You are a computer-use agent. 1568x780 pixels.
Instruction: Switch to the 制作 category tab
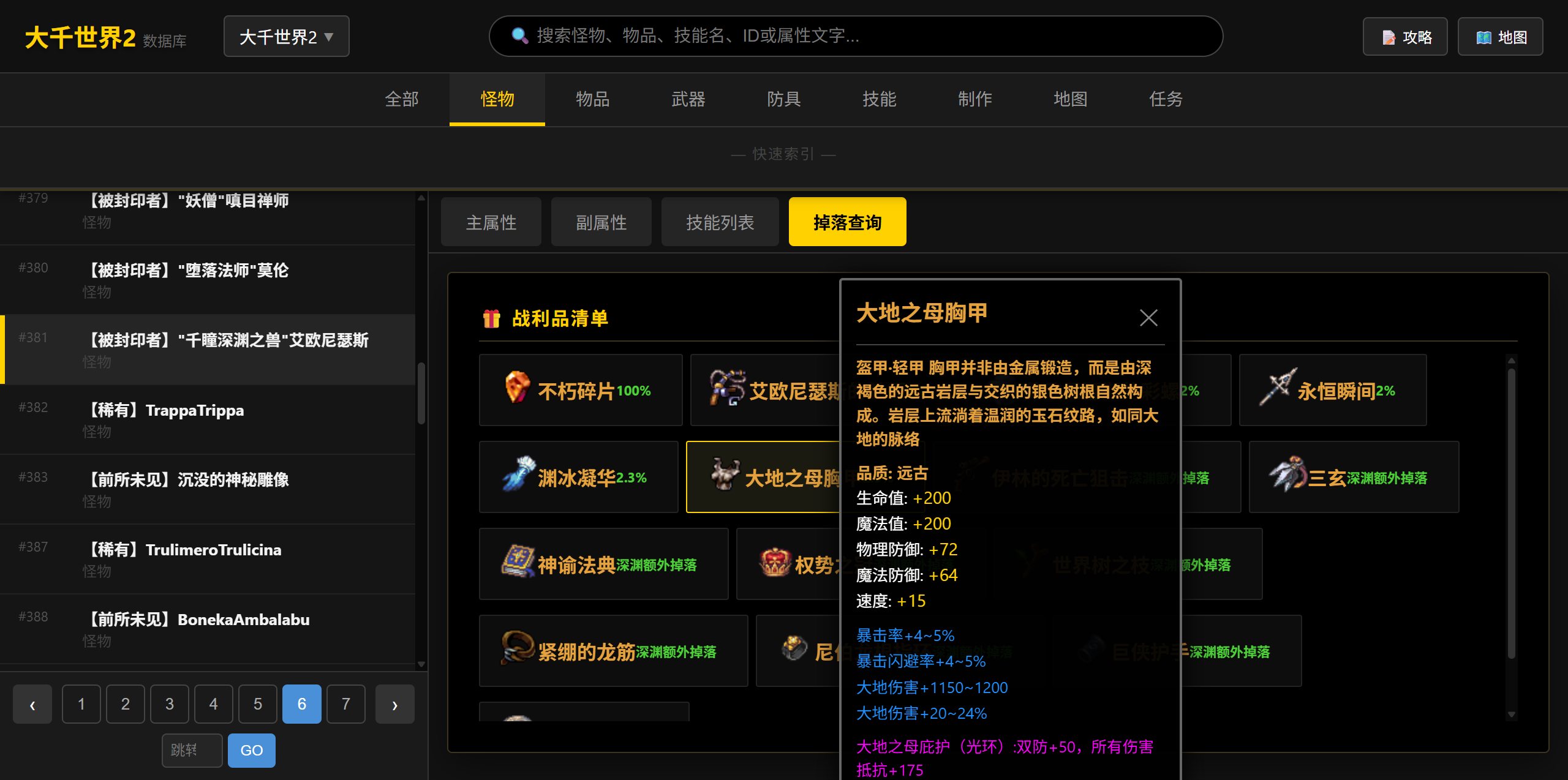[x=975, y=99]
